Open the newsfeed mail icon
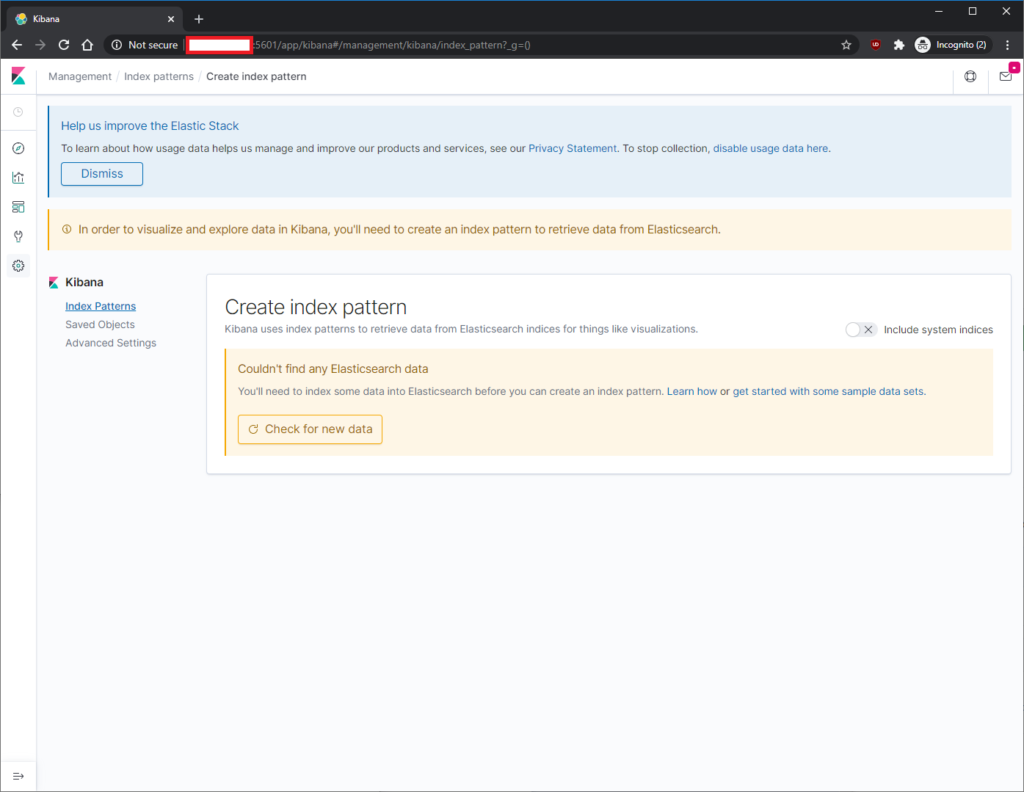This screenshot has height=792, width=1024. pos(1006,76)
